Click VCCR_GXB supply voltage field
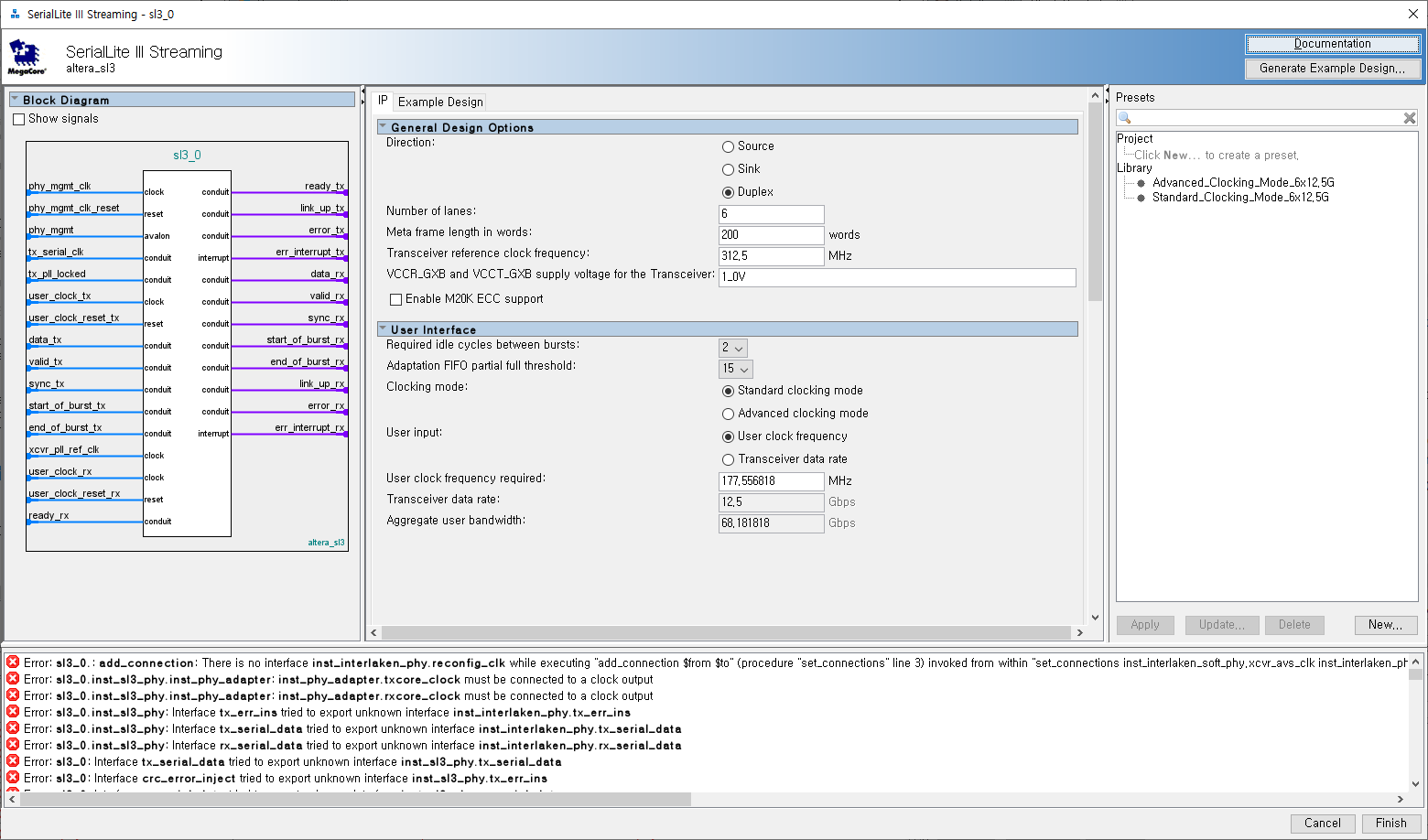The image size is (1428, 840). click(897, 277)
